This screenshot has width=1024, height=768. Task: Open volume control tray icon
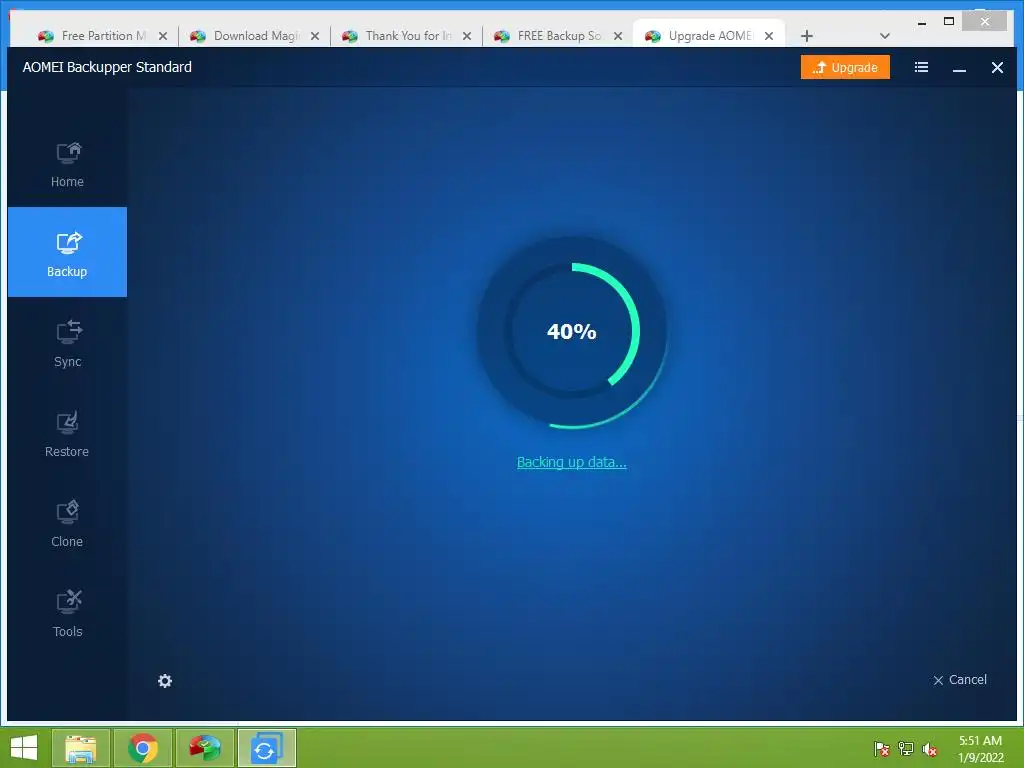point(930,748)
